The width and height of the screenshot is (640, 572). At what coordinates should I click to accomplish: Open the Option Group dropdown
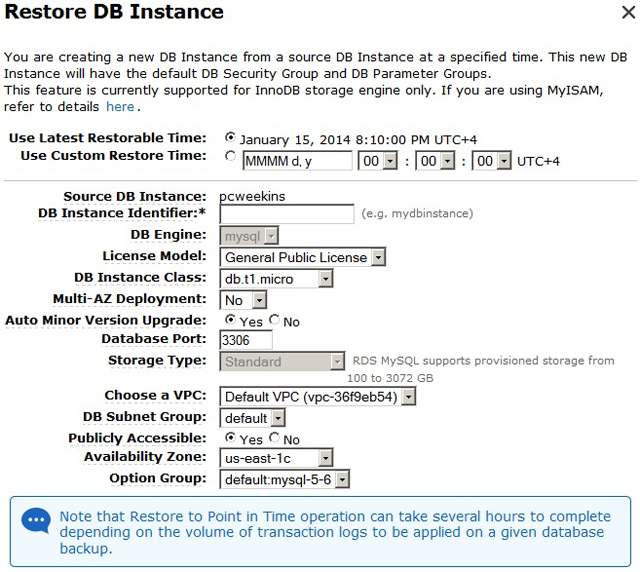tap(284, 479)
